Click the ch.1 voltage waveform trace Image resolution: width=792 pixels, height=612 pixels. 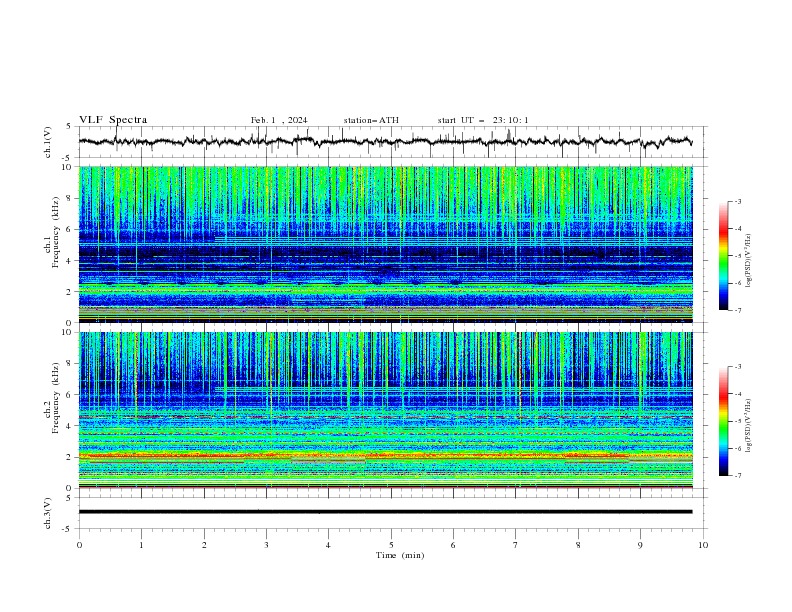point(385,141)
